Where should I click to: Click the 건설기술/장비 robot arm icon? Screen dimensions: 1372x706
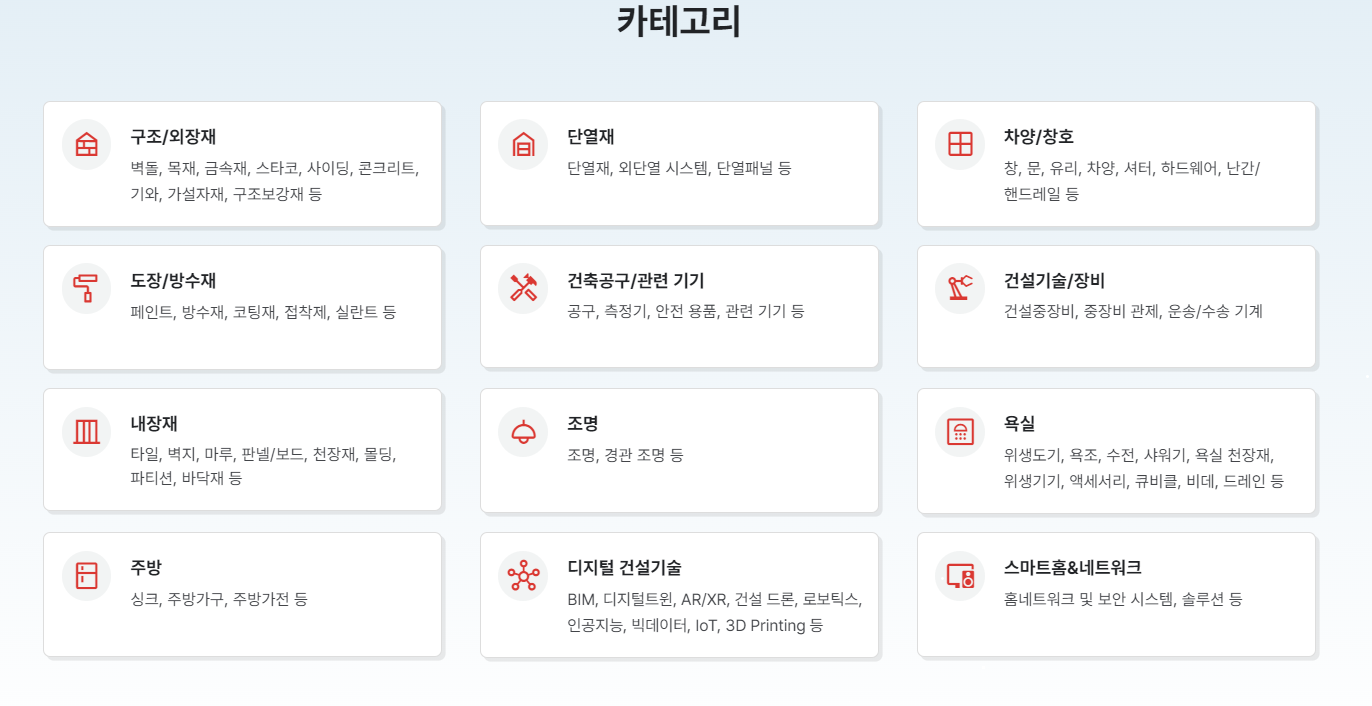(x=960, y=288)
